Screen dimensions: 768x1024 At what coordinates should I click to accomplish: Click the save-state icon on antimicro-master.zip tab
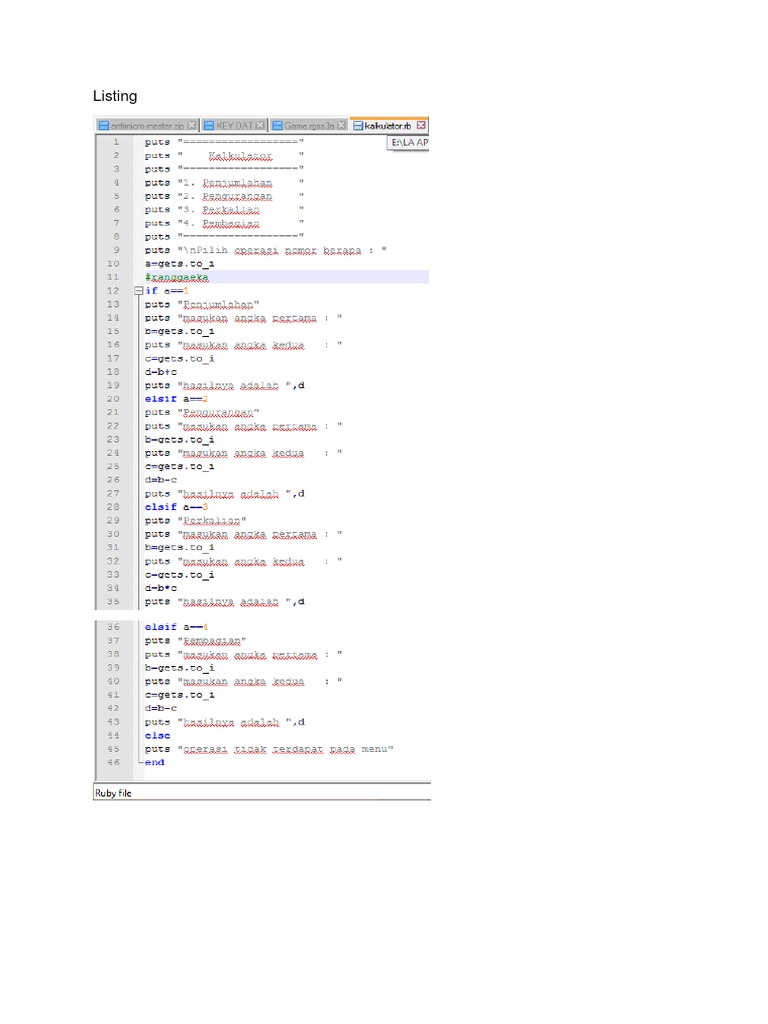103,125
